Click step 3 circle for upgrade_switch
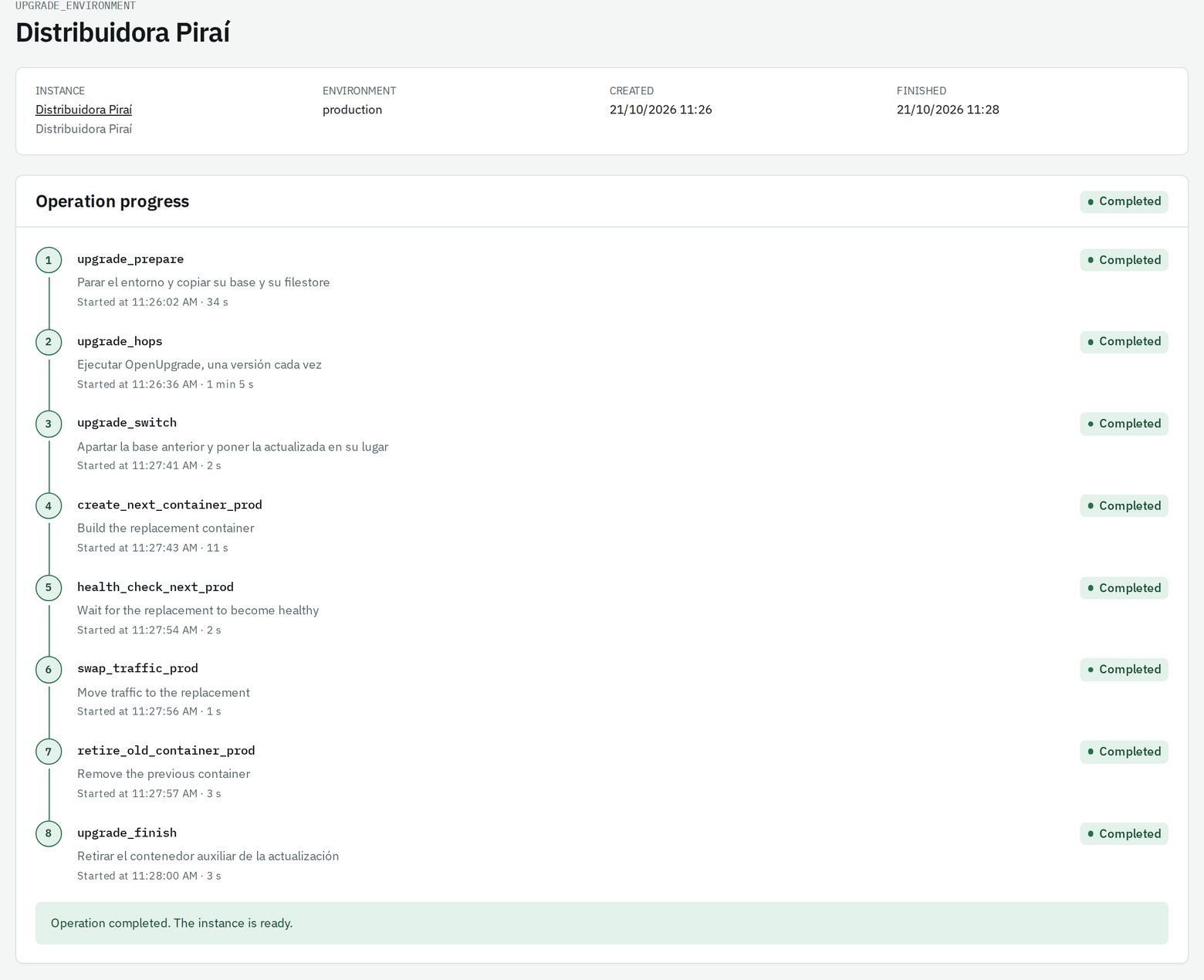This screenshot has width=1204, height=980. (49, 424)
